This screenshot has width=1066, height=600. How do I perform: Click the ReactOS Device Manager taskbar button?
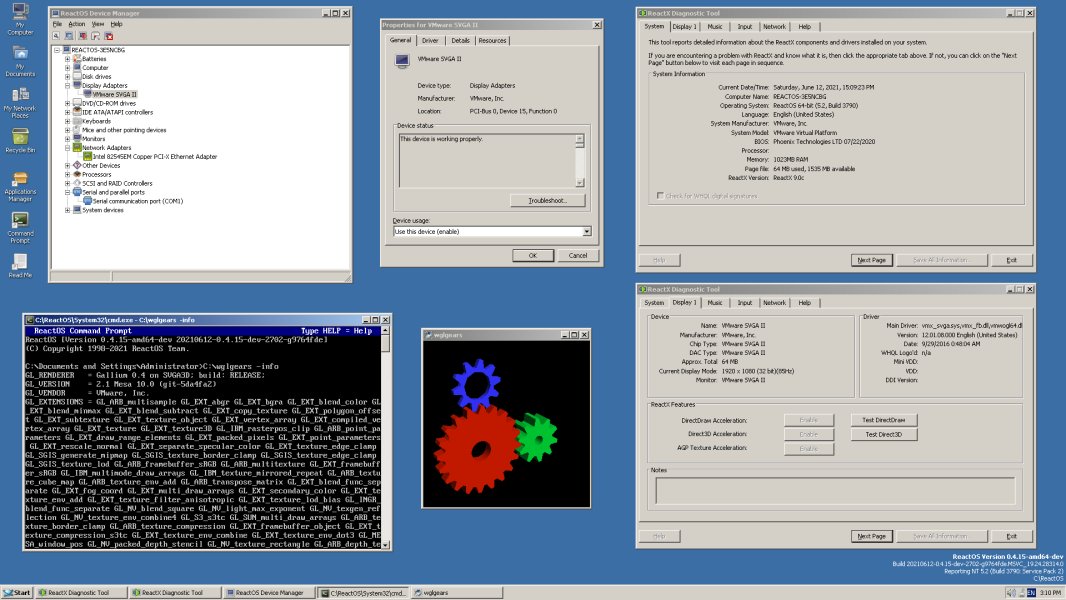coord(269,593)
